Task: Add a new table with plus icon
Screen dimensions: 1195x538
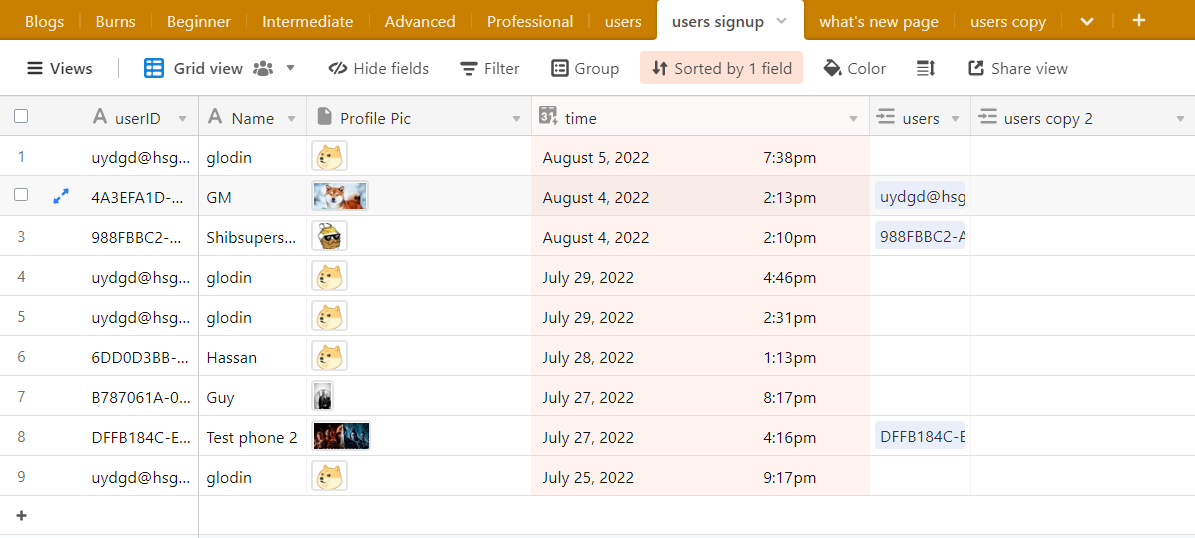Action: (1139, 20)
